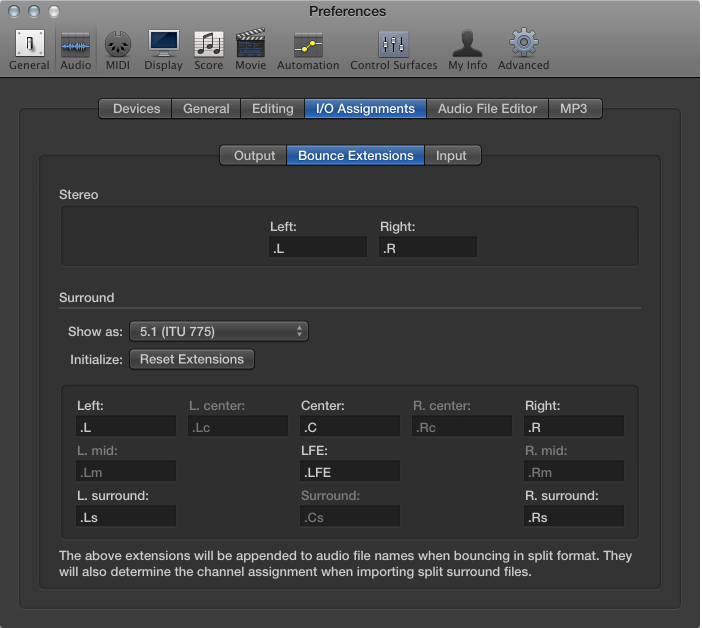702x628 pixels.
Task: Switch to the Input sub-tab
Action: 452,155
